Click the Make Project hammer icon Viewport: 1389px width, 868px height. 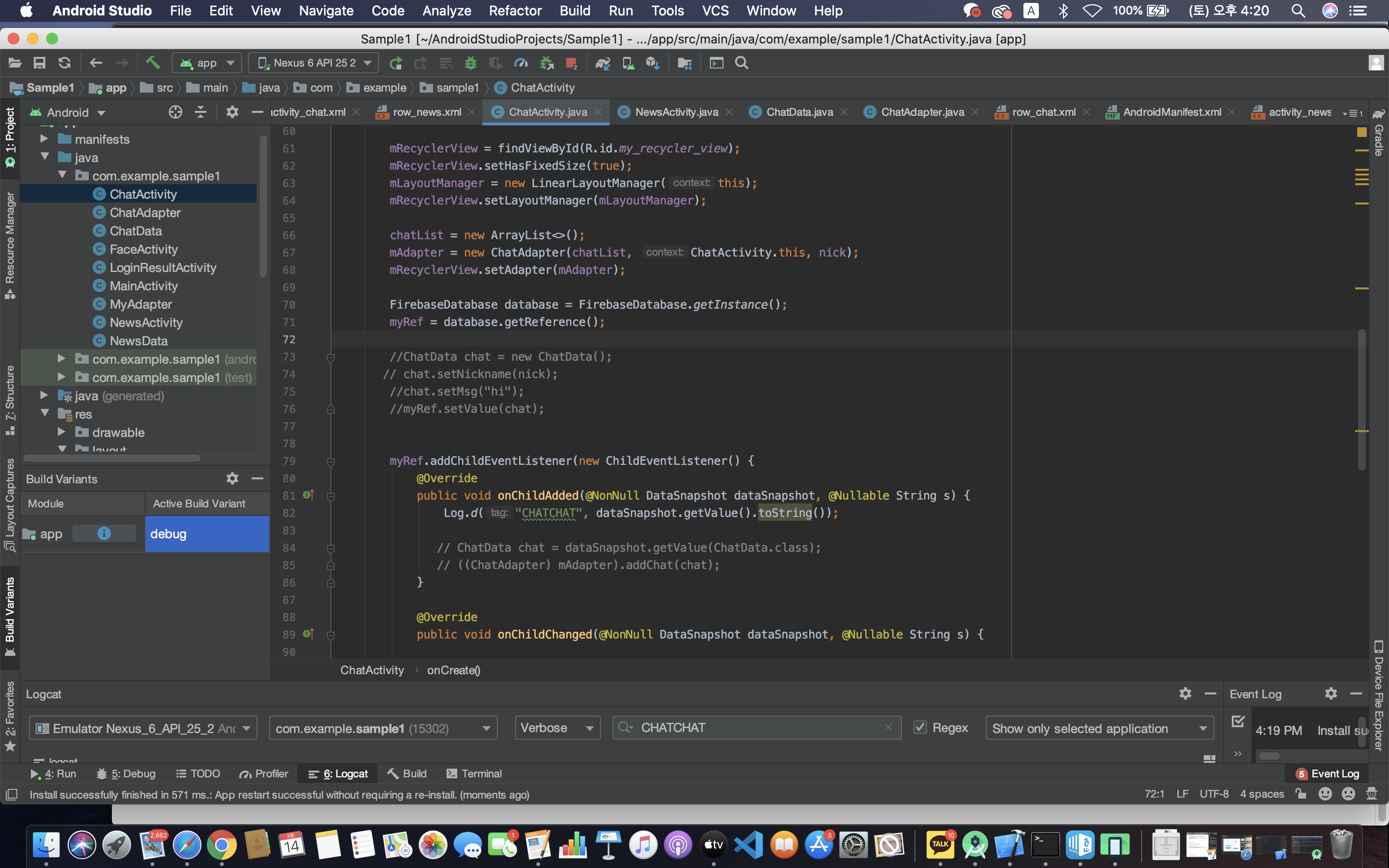(153, 63)
